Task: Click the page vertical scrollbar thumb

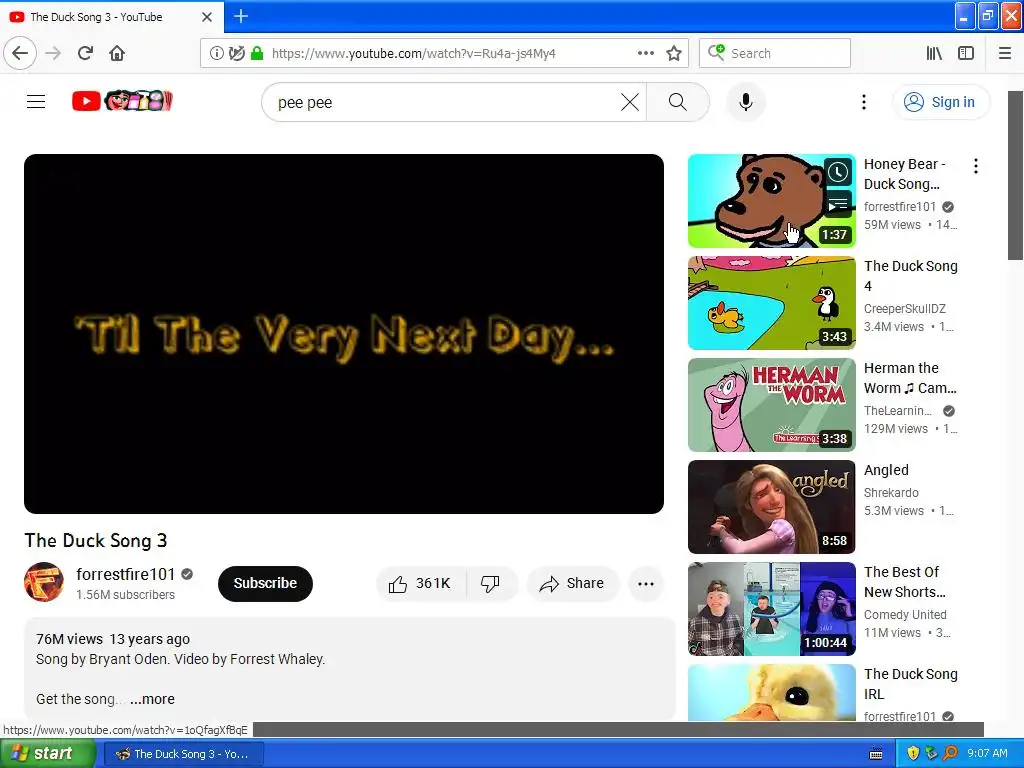Action: pyautogui.click(x=1016, y=175)
